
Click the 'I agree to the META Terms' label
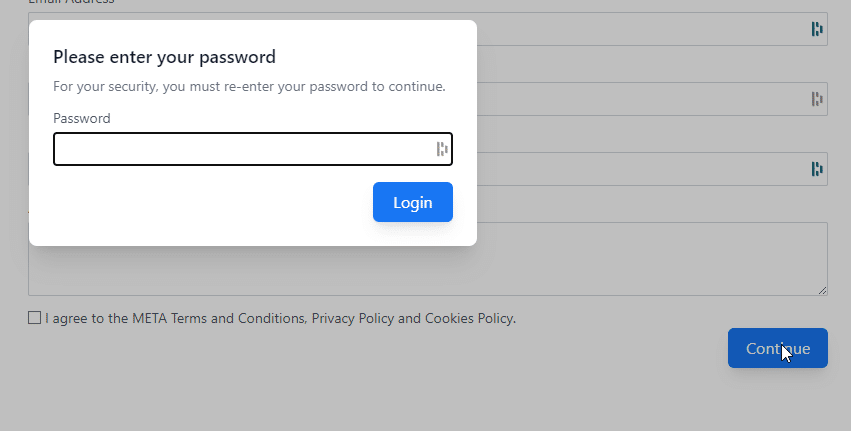coord(281,318)
